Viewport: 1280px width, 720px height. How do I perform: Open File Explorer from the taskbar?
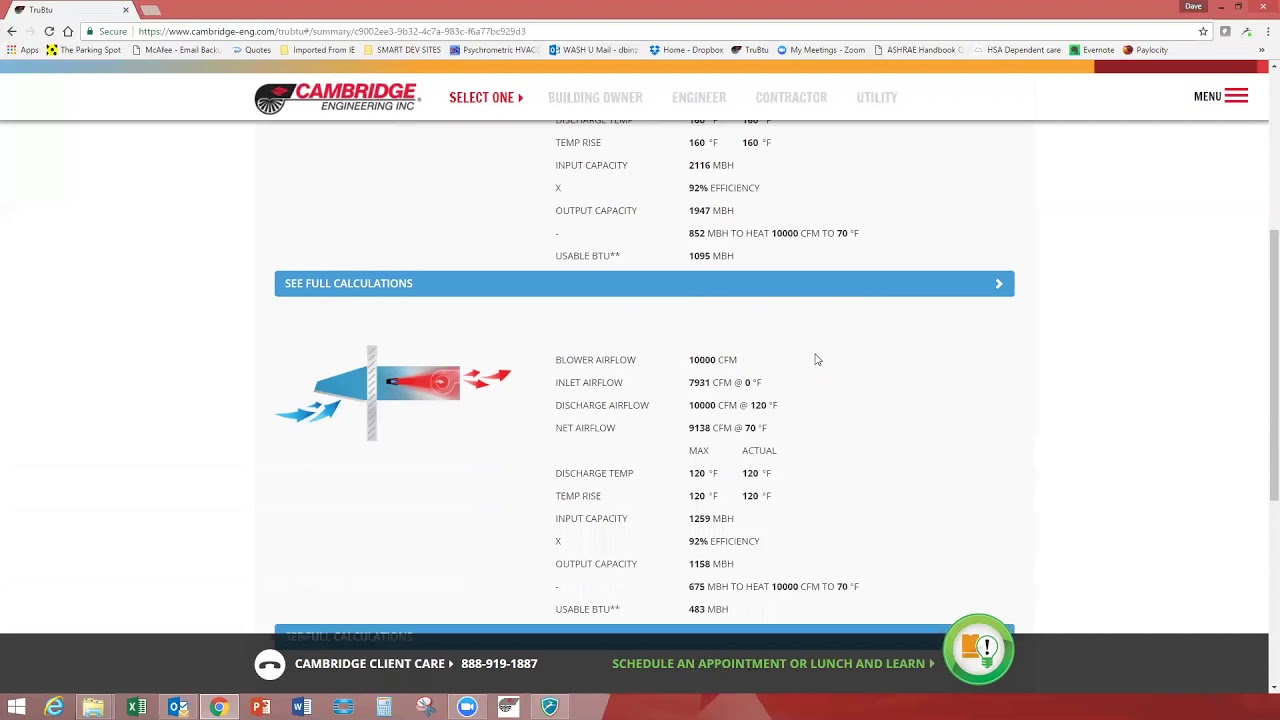pos(93,707)
